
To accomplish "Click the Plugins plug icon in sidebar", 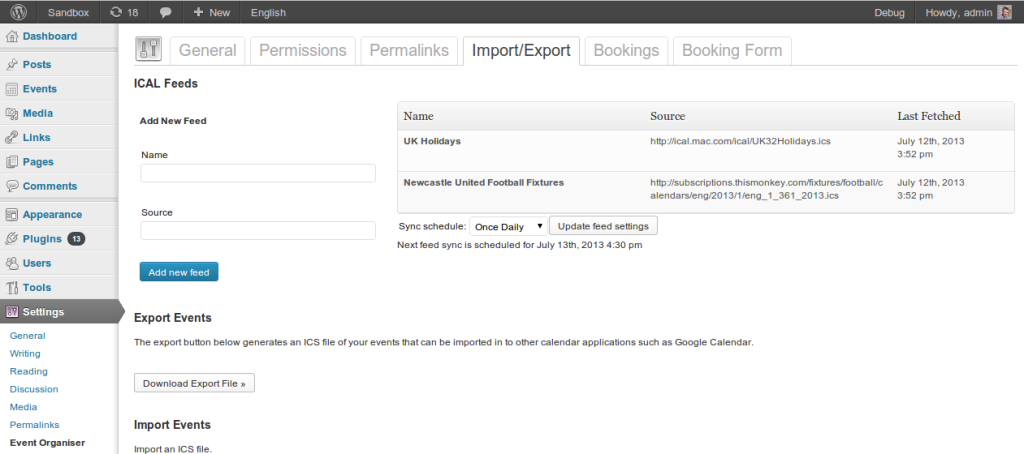I will 11,239.
